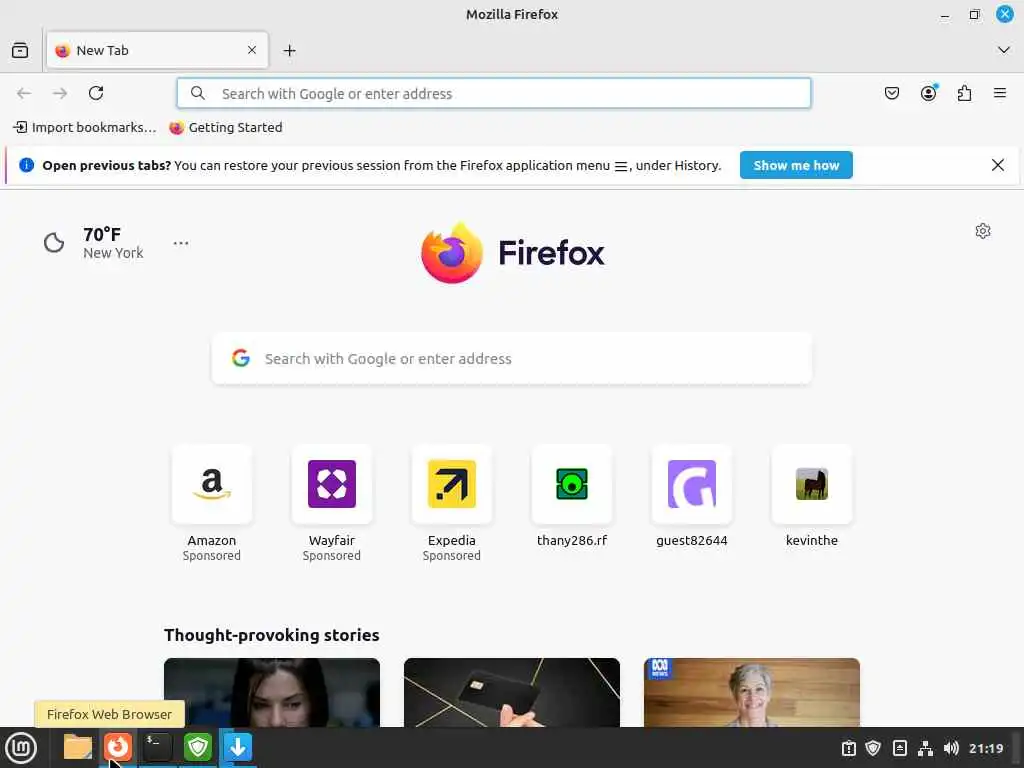Open the Extensions puzzle icon
1024x768 pixels.
(x=964, y=93)
